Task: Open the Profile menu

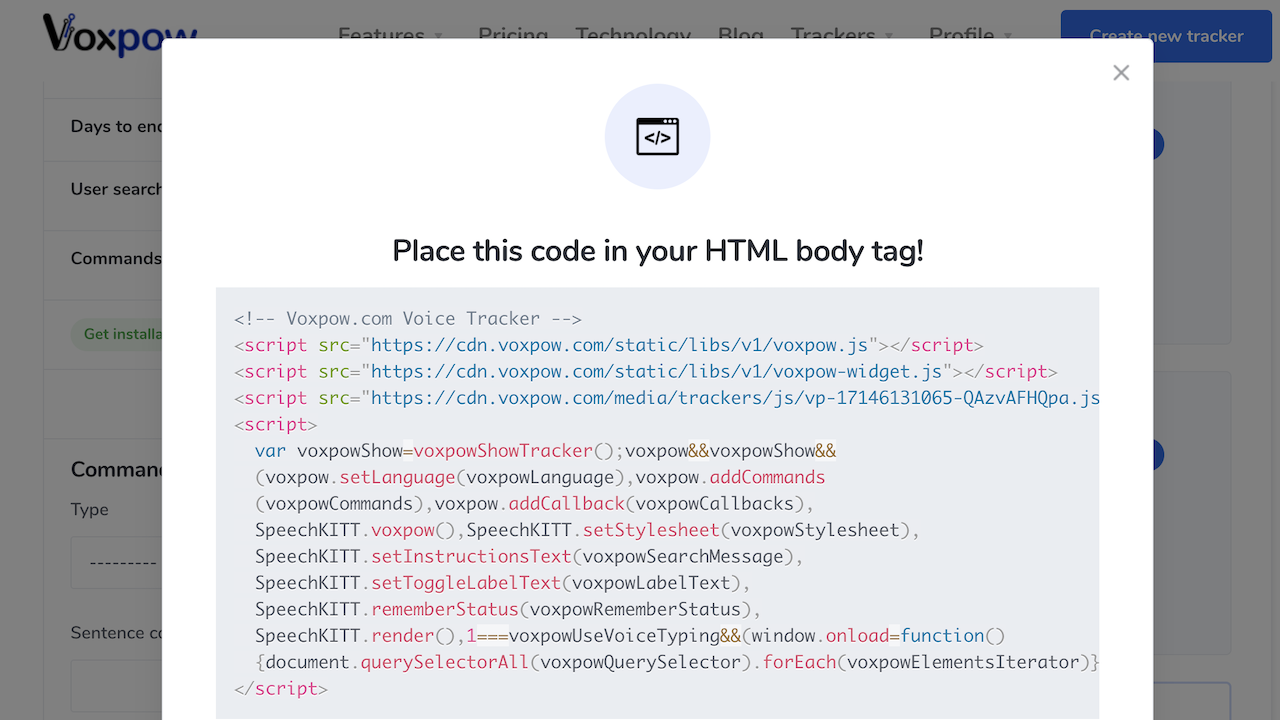Action: click(961, 30)
